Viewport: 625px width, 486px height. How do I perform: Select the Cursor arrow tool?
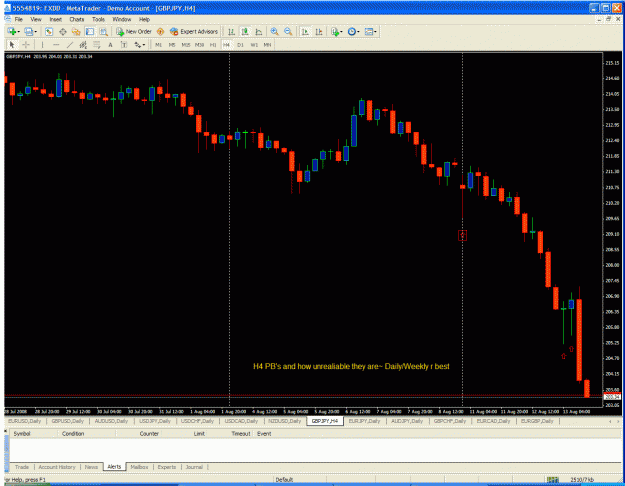12,45
